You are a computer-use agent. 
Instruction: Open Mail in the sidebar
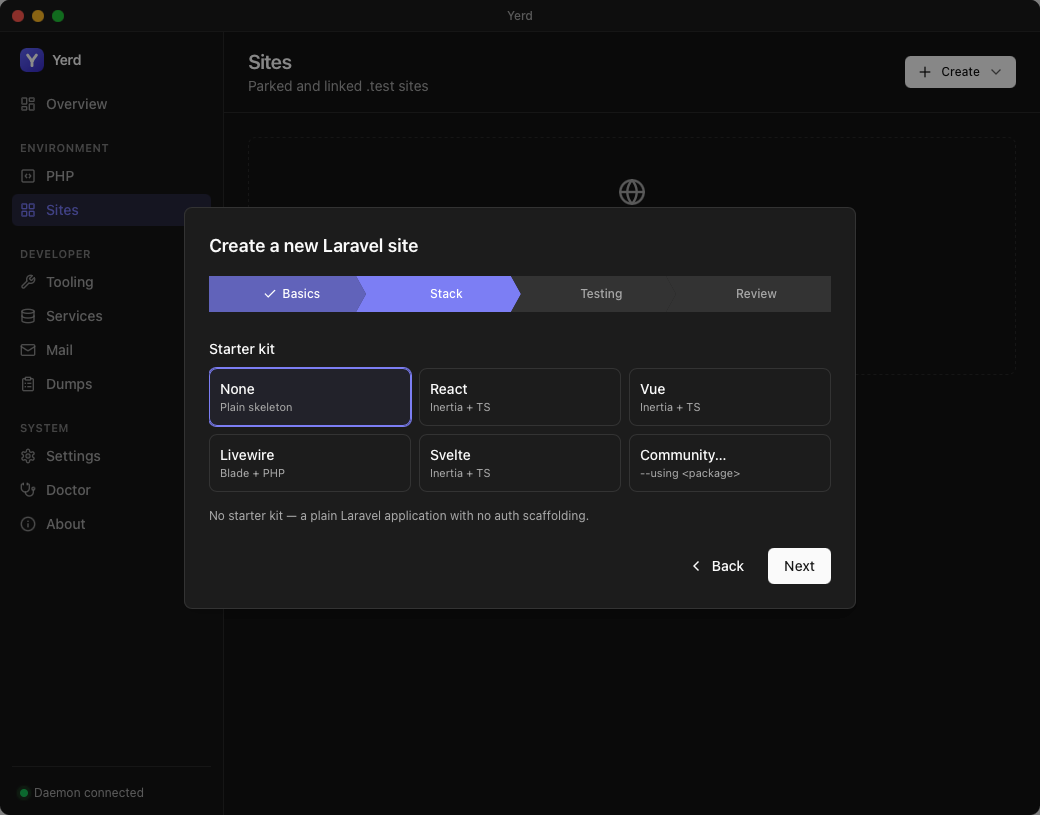tap(111, 350)
